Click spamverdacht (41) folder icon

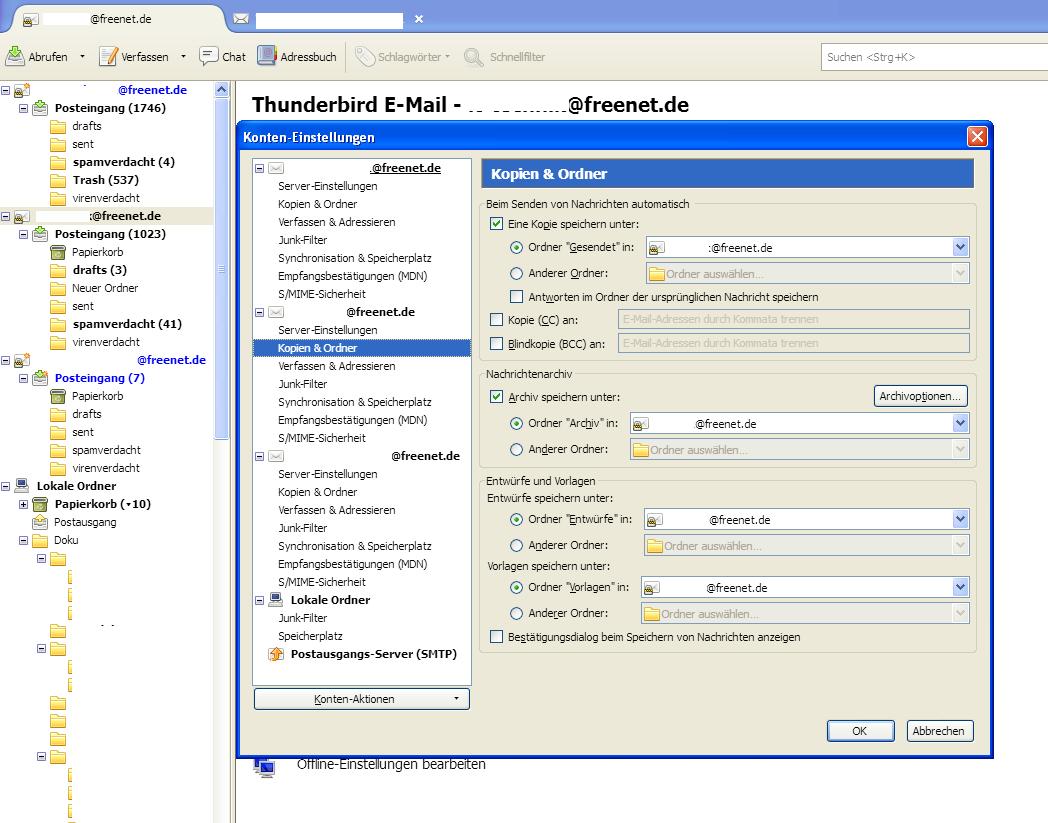tap(58, 324)
